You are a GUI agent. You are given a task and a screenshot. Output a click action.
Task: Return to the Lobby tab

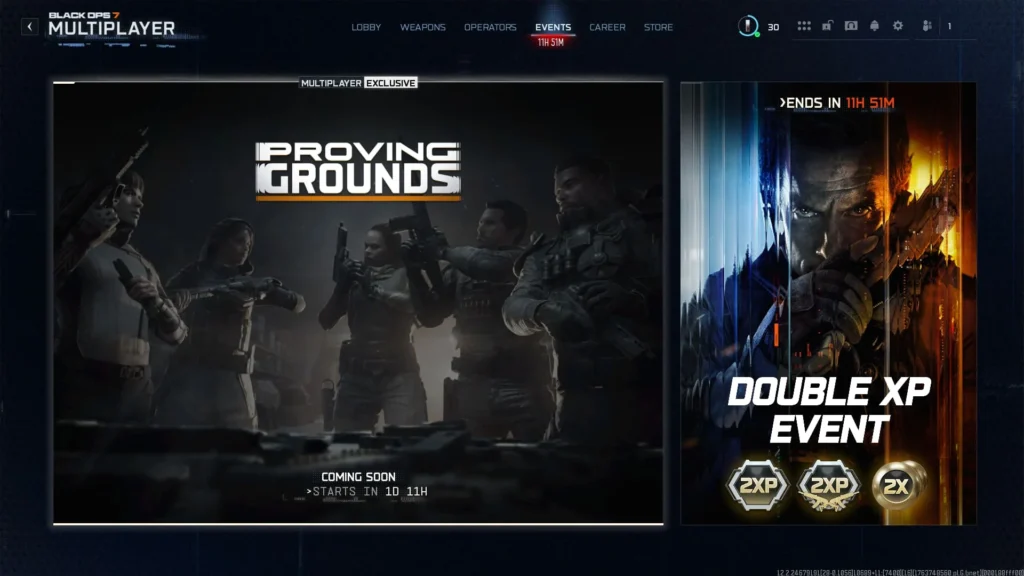pos(366,27)
